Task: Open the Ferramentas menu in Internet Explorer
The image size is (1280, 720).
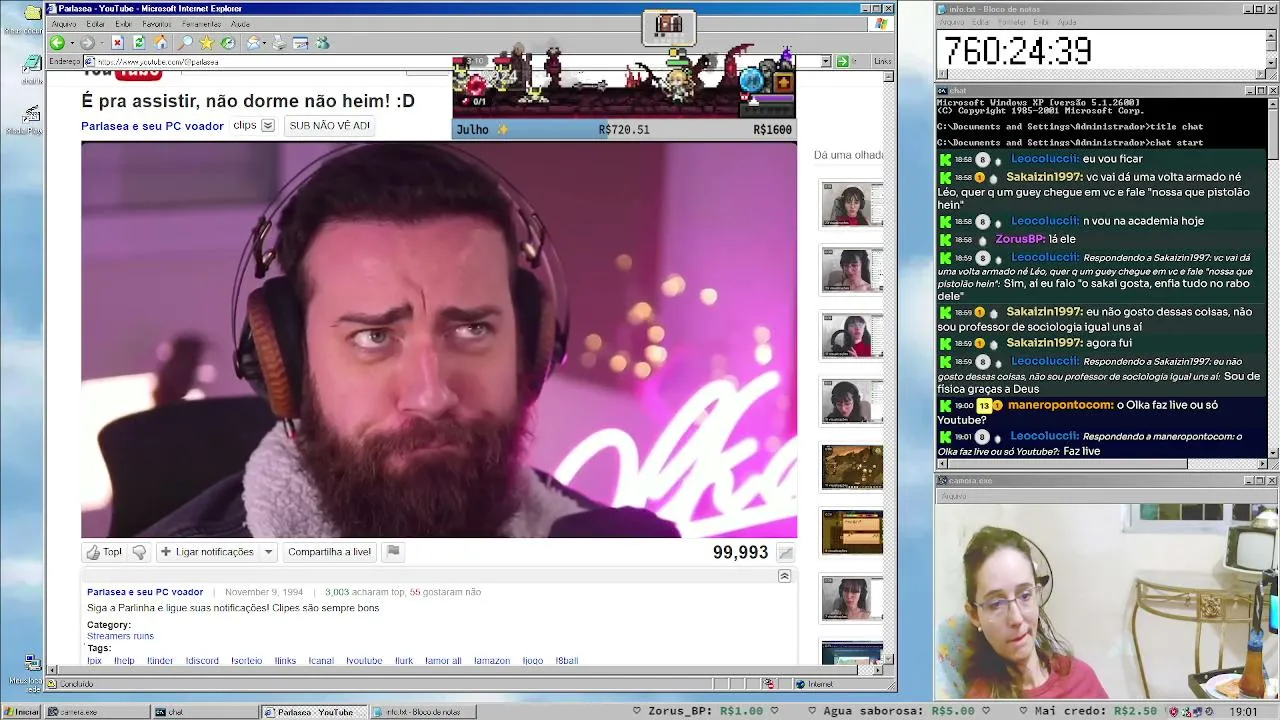Action: [201, 24]
